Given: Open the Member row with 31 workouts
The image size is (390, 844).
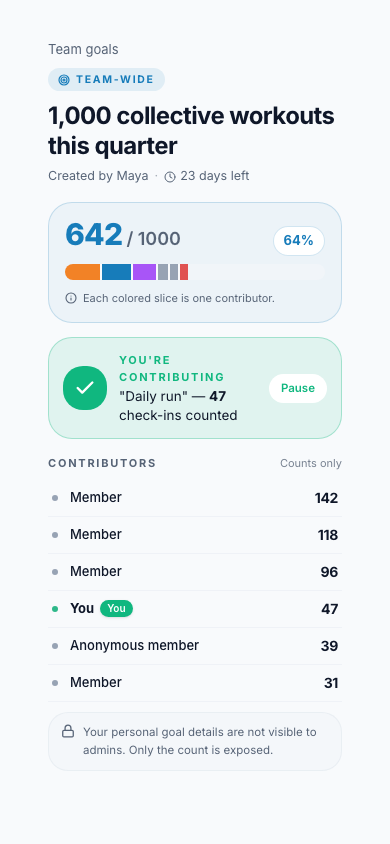Looking at the screenshot, I should [x=195, y=683].
